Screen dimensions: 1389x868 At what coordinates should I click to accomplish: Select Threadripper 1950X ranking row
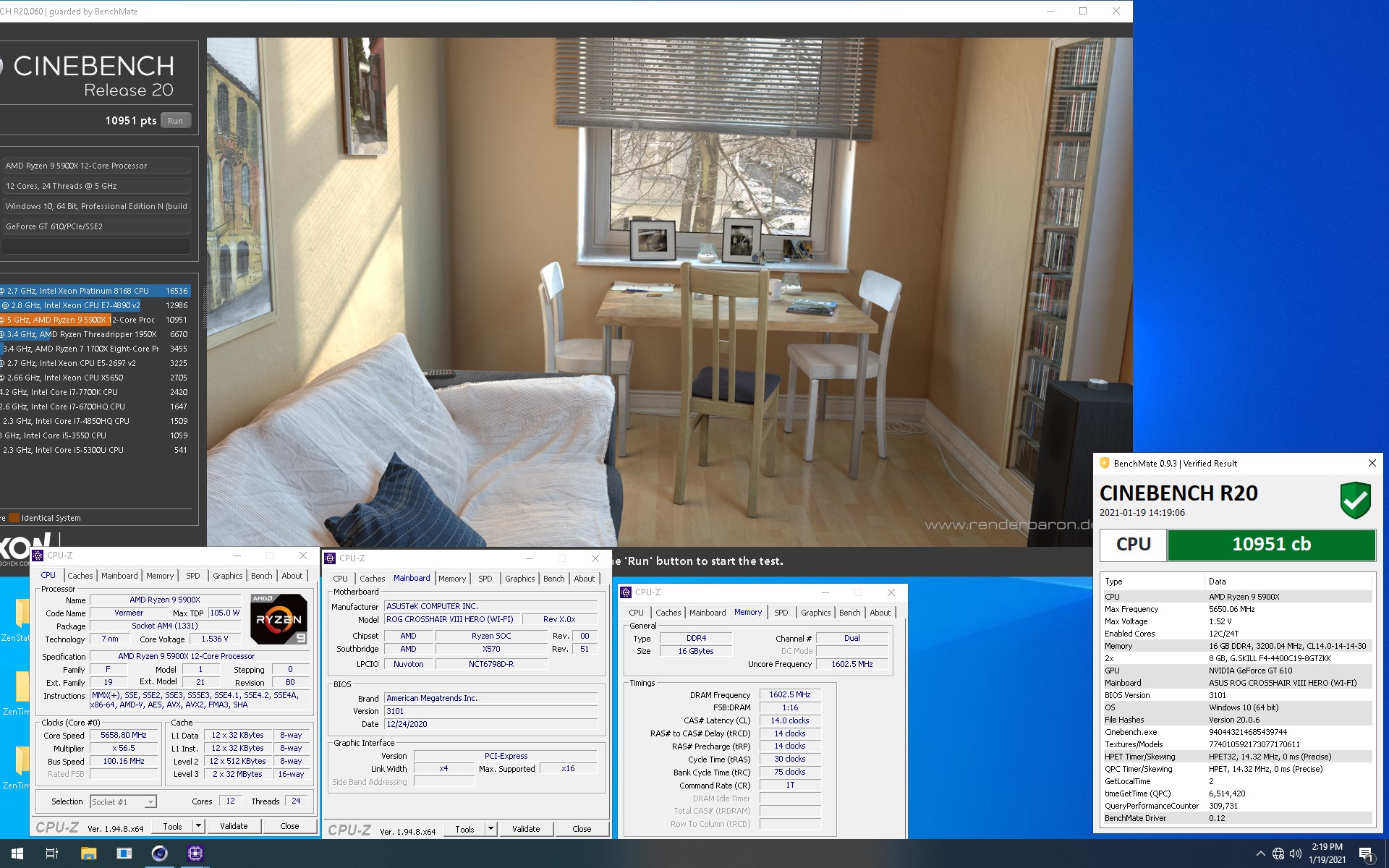tap(95, 334)
